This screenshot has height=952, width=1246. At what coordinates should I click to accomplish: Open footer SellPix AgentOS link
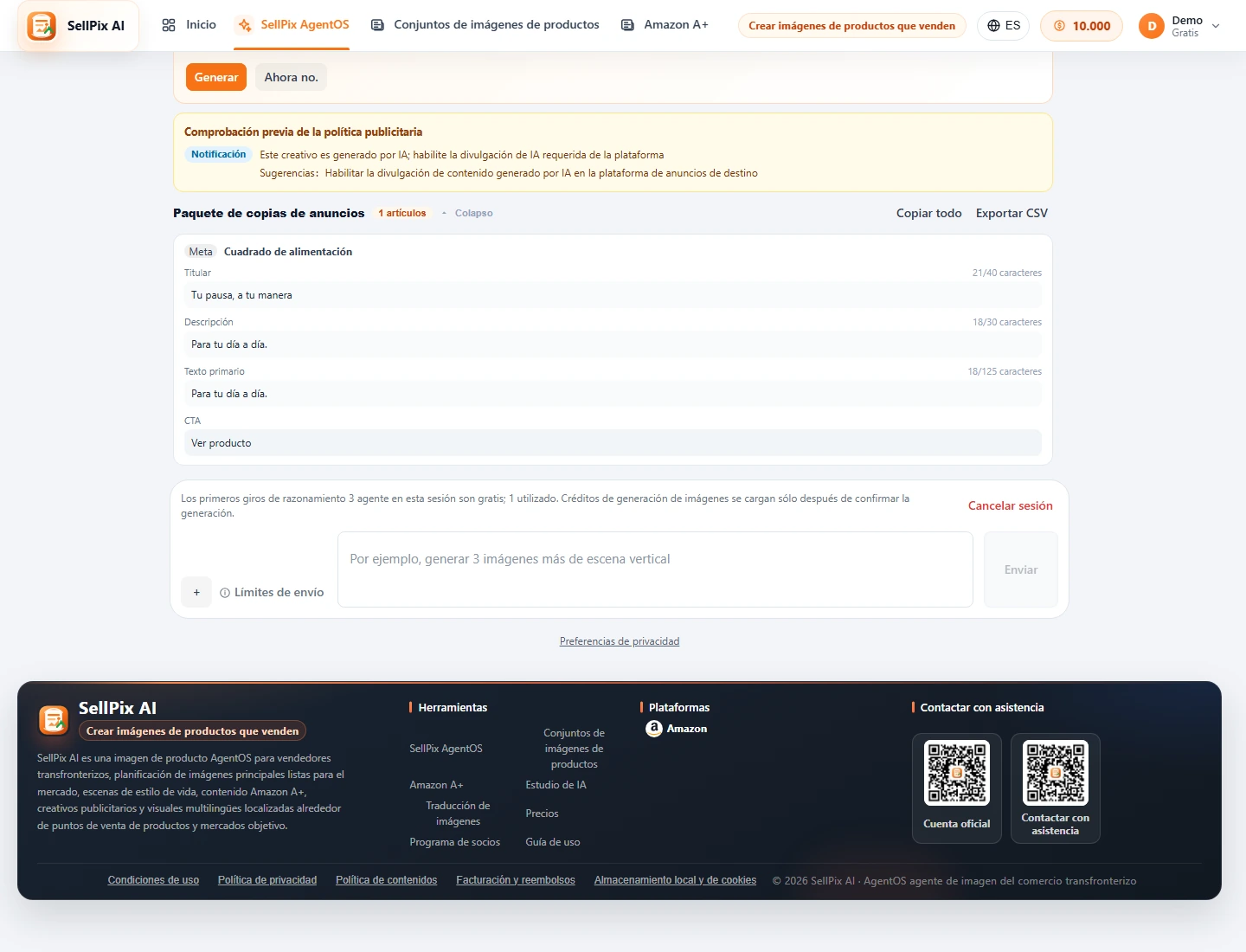pos(446,749)
